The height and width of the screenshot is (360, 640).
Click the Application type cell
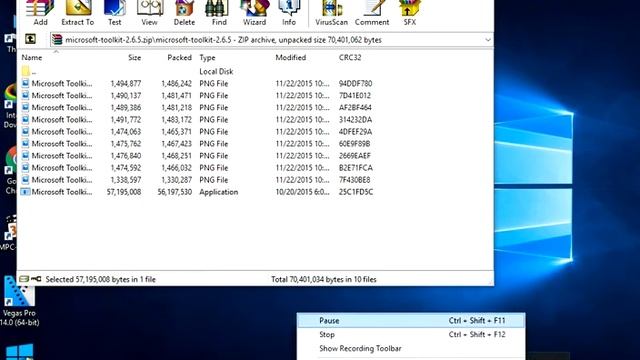[x=218, y=192]
